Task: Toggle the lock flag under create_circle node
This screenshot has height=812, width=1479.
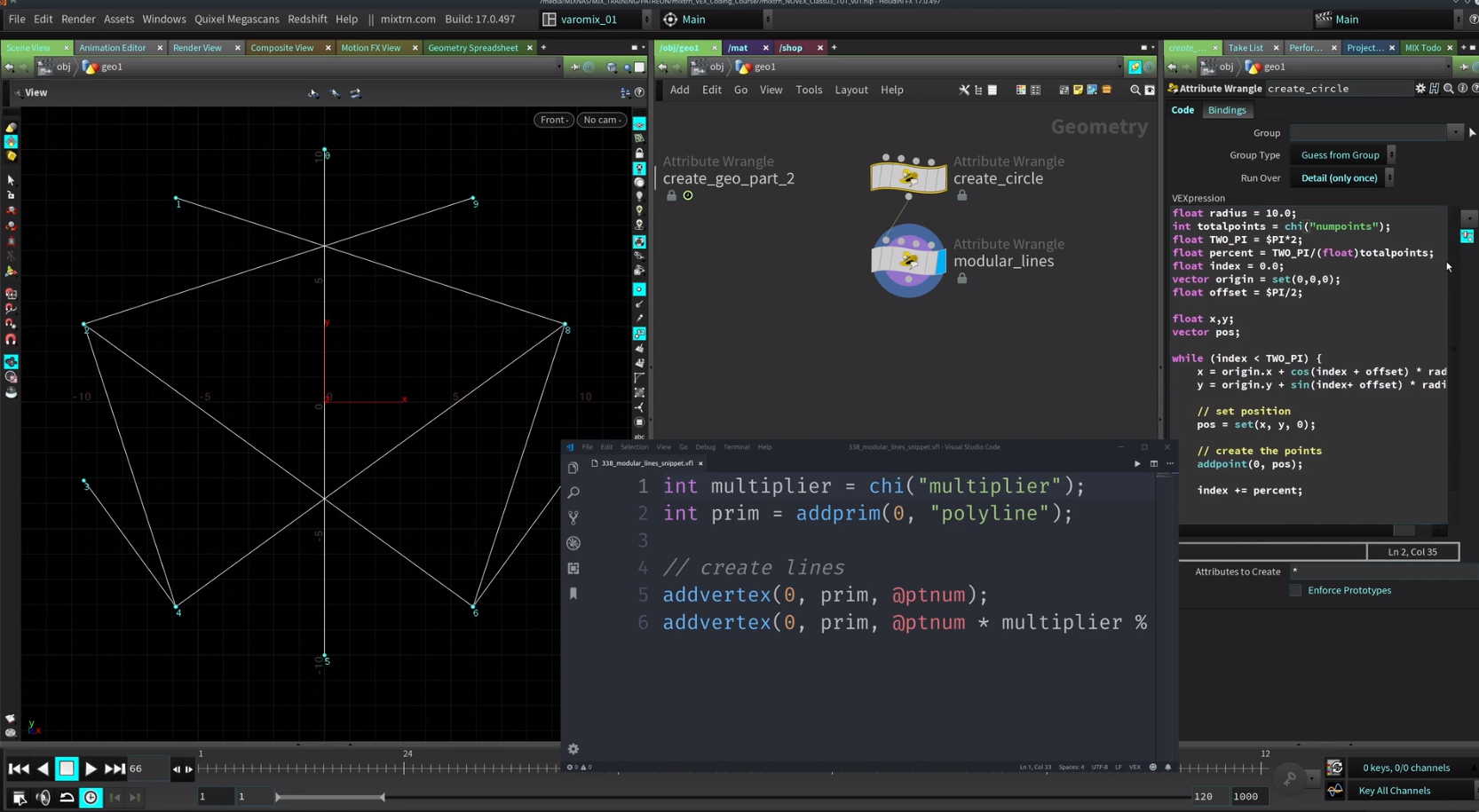Action: (961, 195)
